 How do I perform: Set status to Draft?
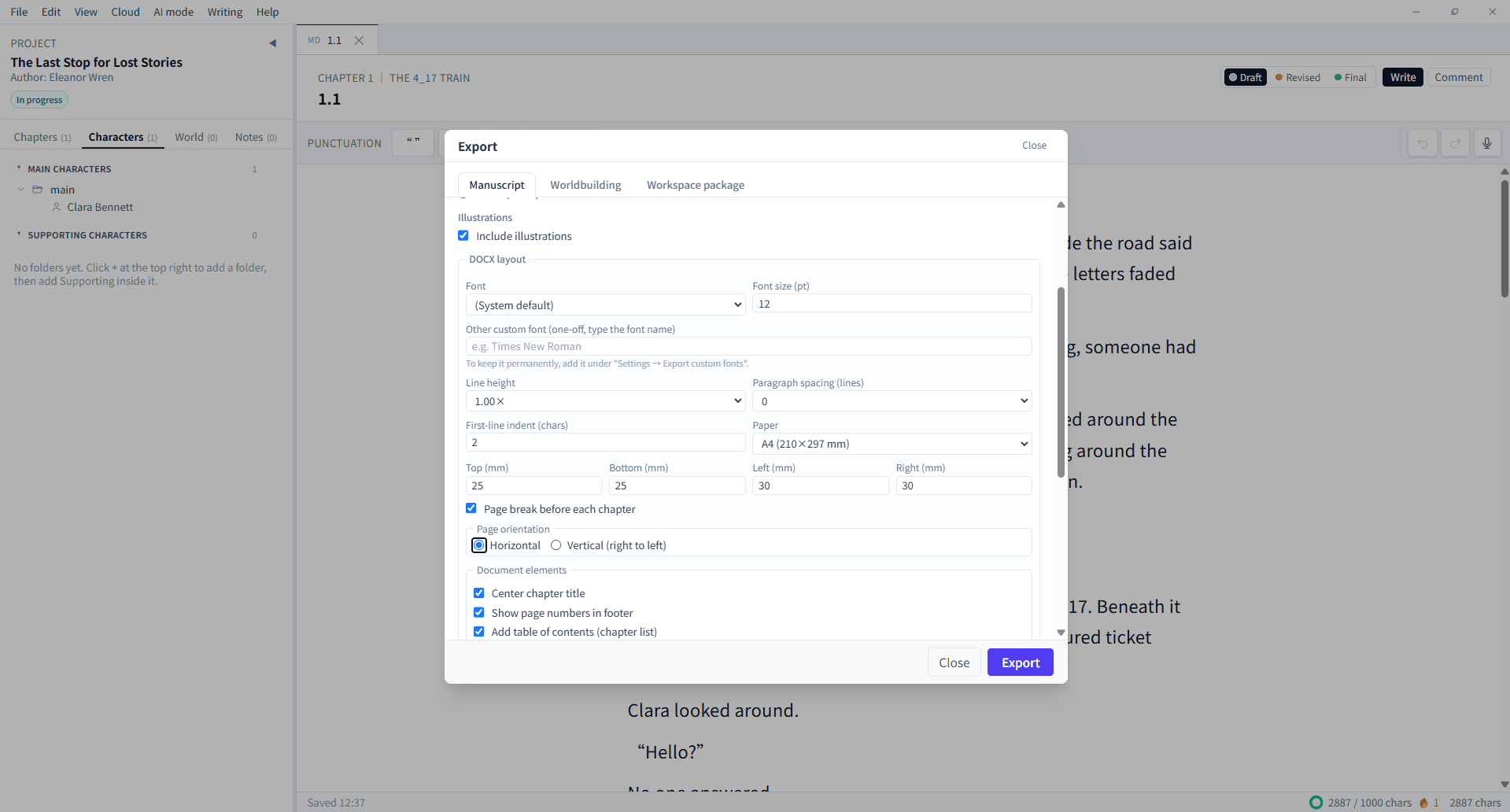coord(1245,77)
